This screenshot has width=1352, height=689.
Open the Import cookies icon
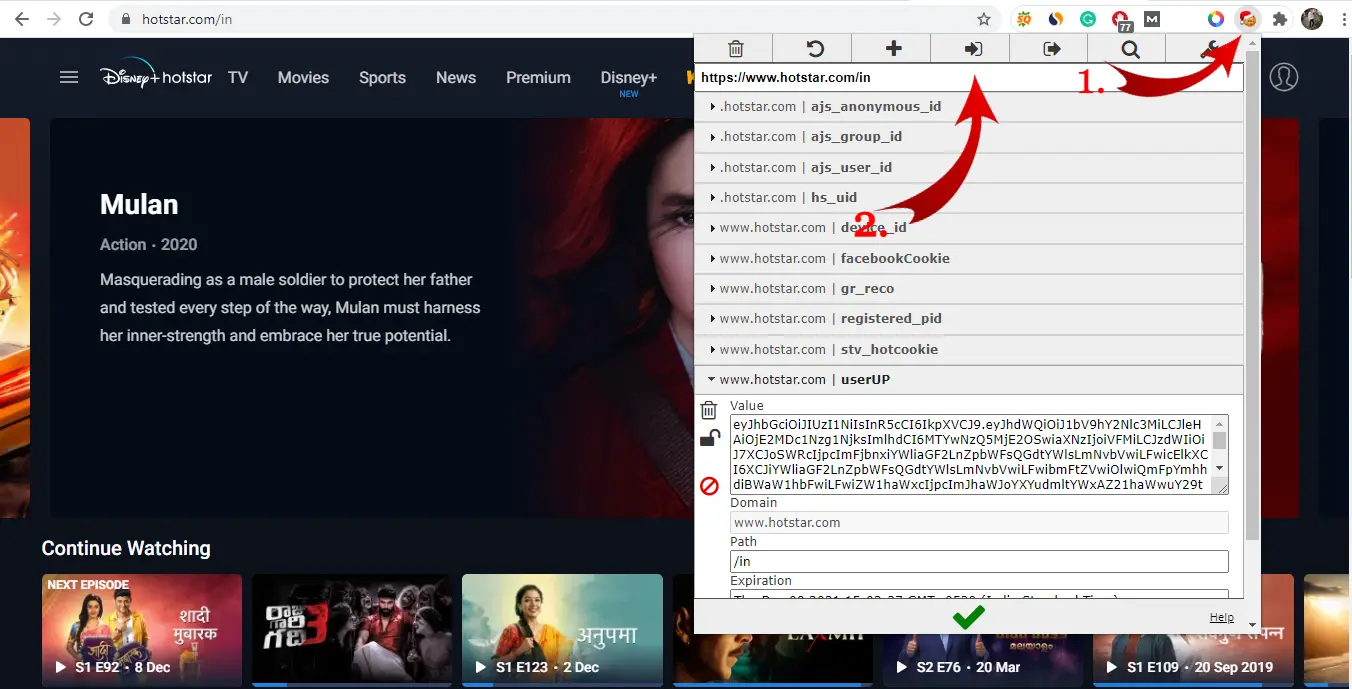972,49
